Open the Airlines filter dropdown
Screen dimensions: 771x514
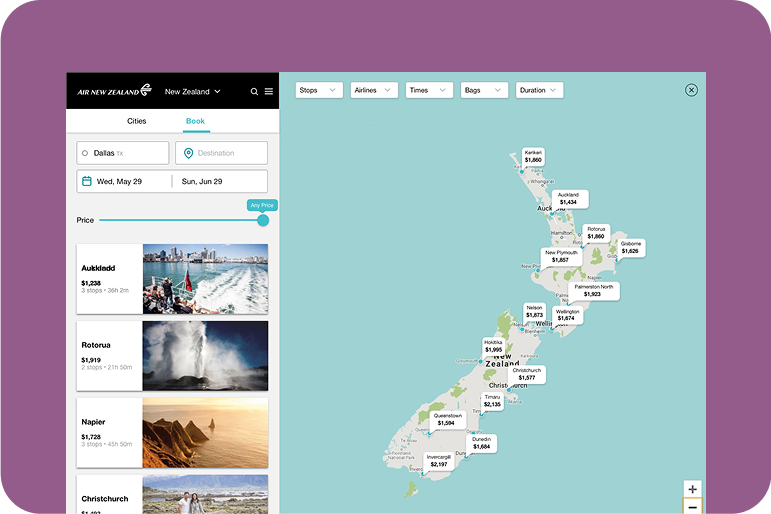pyautogui.click(x=374, y=90)
